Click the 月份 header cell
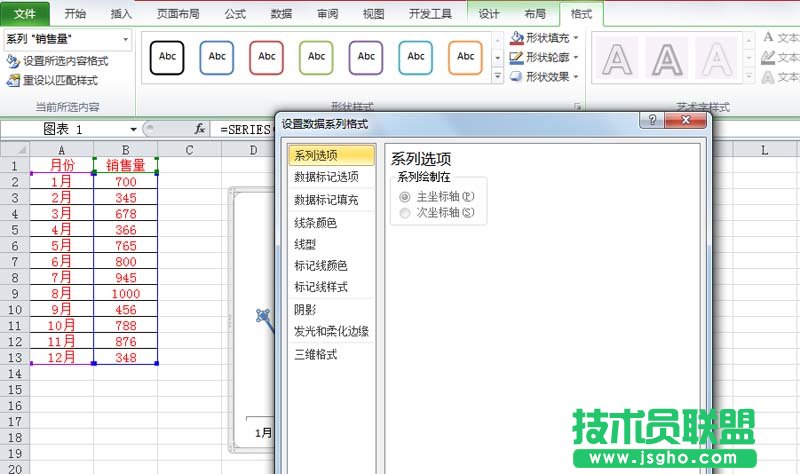 coord(62,165)
